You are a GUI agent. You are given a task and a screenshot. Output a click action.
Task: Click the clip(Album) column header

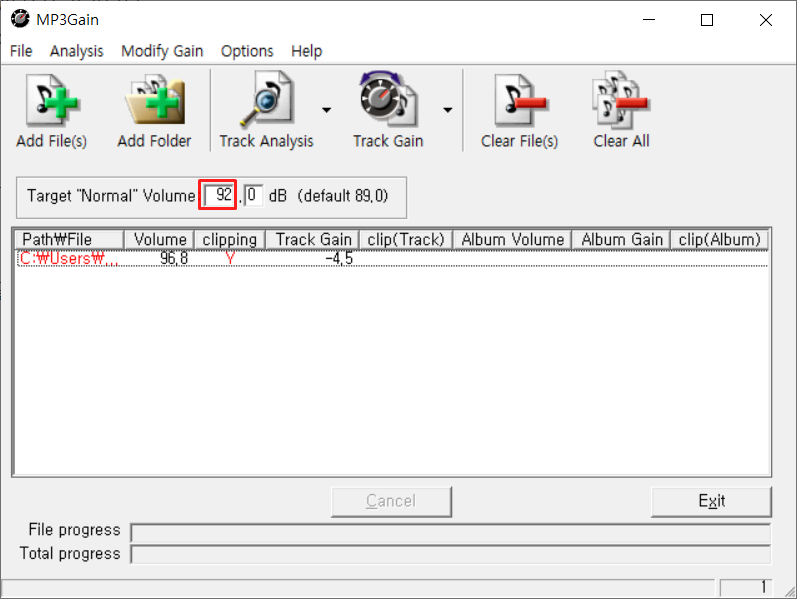coord(719,239)
